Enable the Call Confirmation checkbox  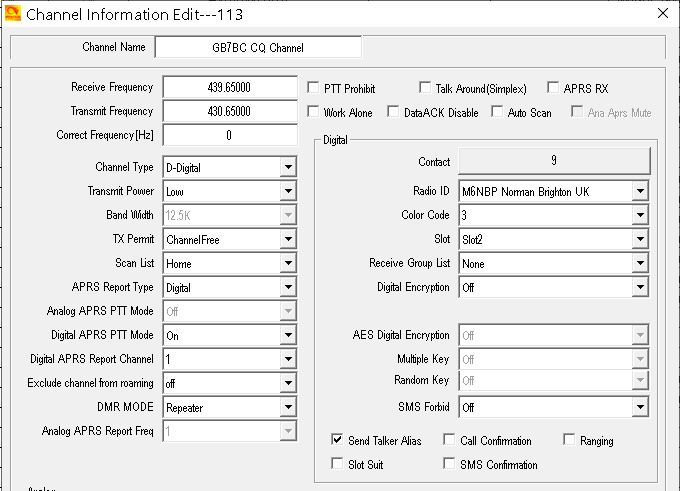coord(449,440)
